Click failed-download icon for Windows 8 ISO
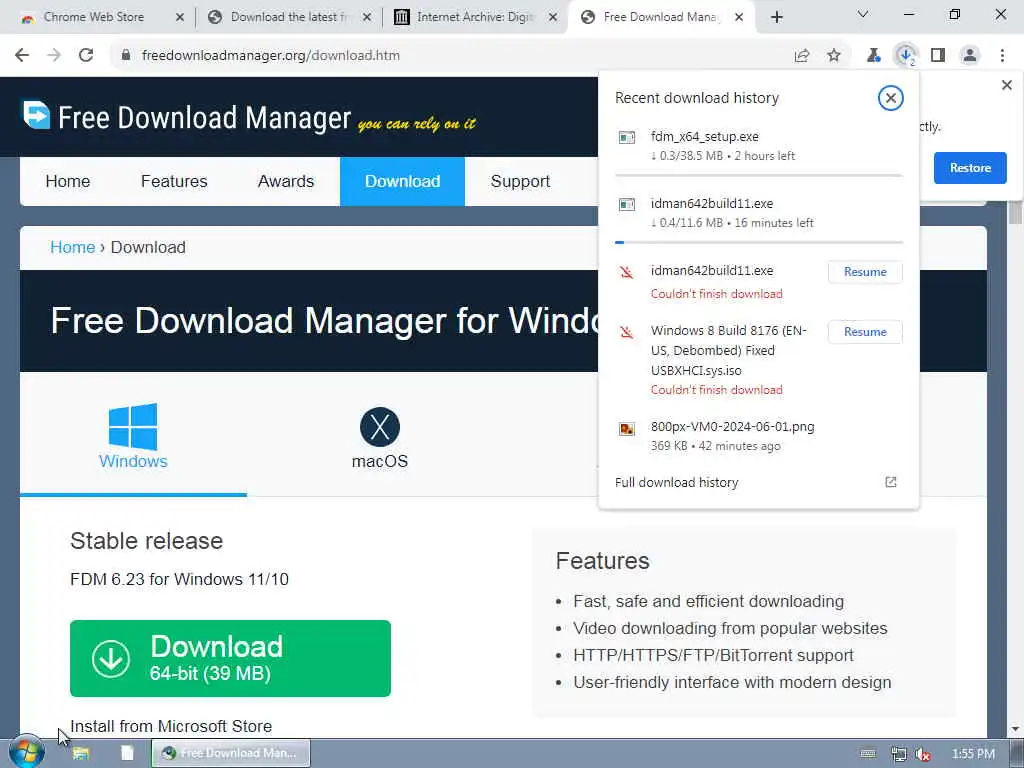The width and height of the screenshot is (1024, 768). pyautogui.click(x=627, y=332)
